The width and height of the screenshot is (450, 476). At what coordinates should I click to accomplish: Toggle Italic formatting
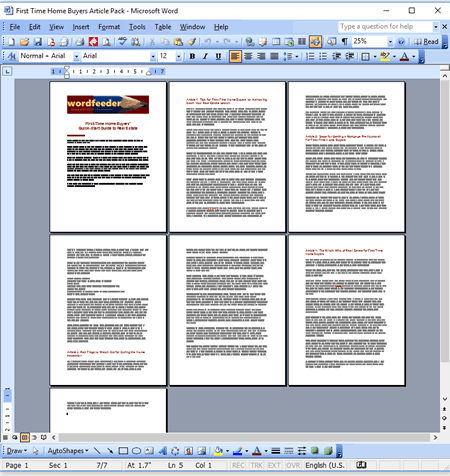pyautogui.click(x=205, y=56)
